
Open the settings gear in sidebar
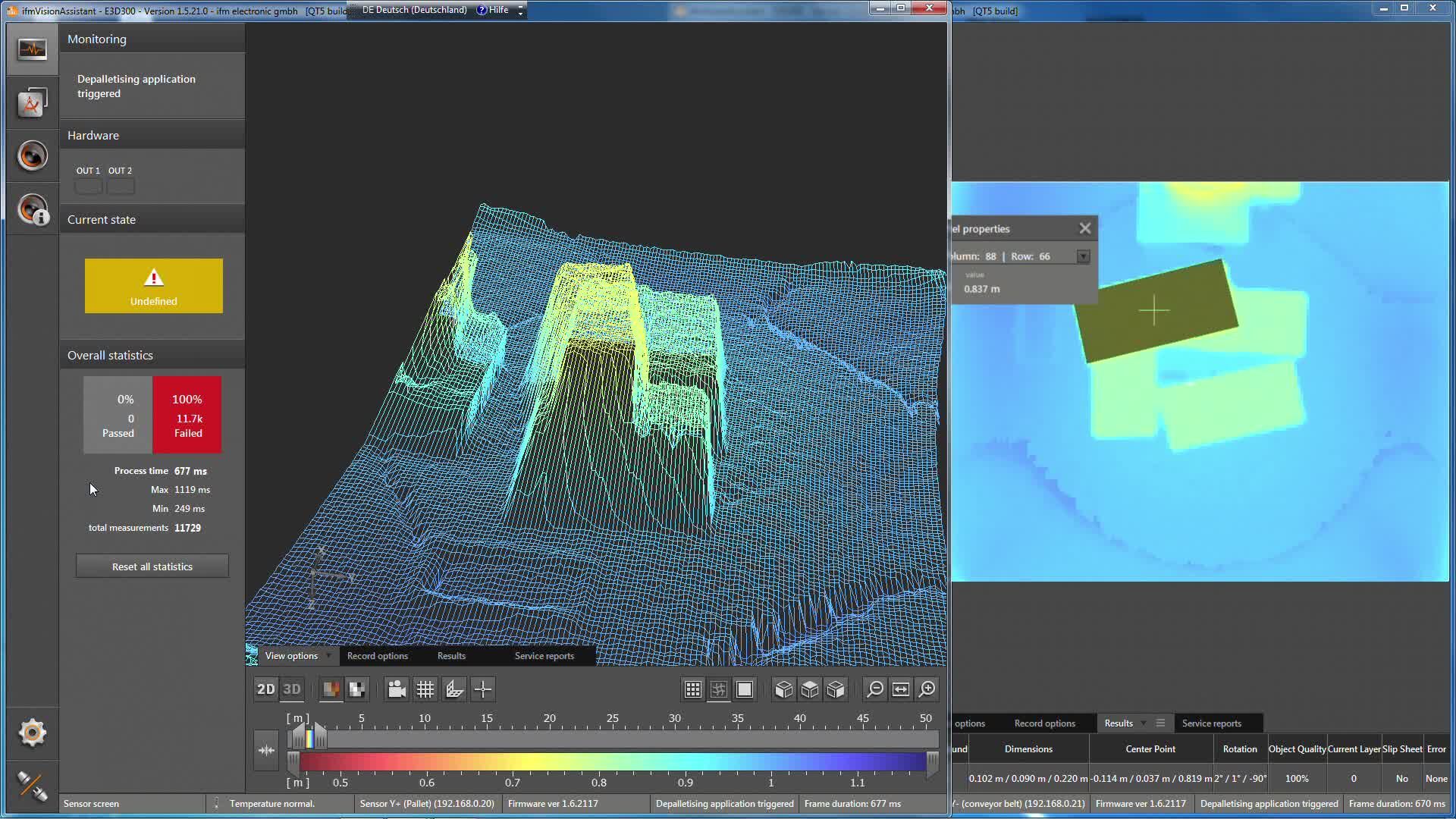click(x=32, y=733)
